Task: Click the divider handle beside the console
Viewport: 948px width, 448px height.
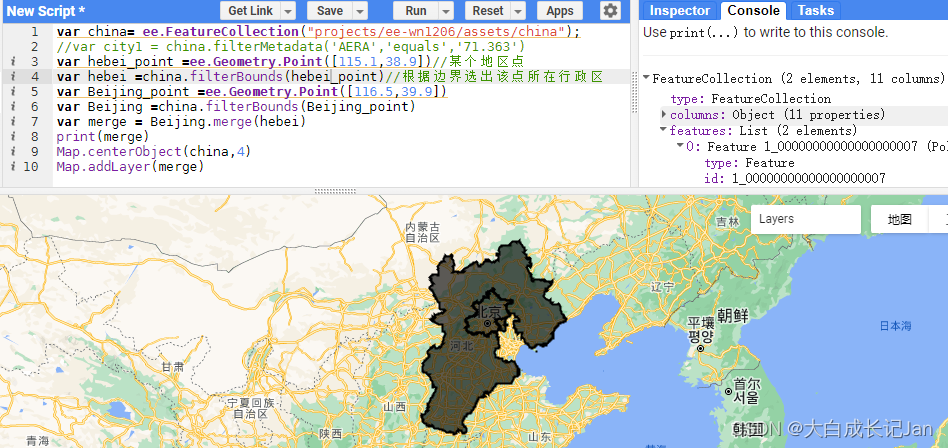Action: [x=634, y=93]
